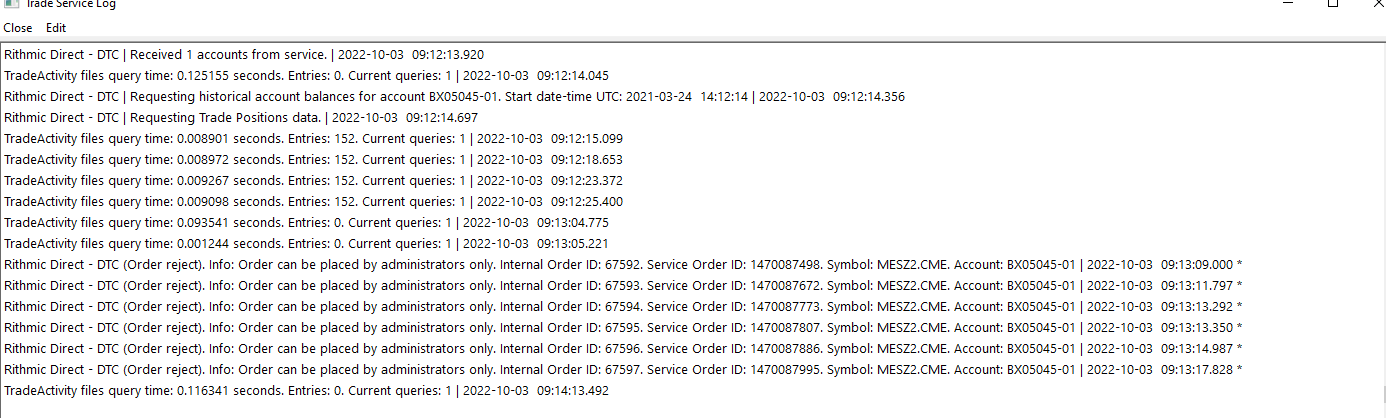Minimize the Trade Service Log window

1288,4
